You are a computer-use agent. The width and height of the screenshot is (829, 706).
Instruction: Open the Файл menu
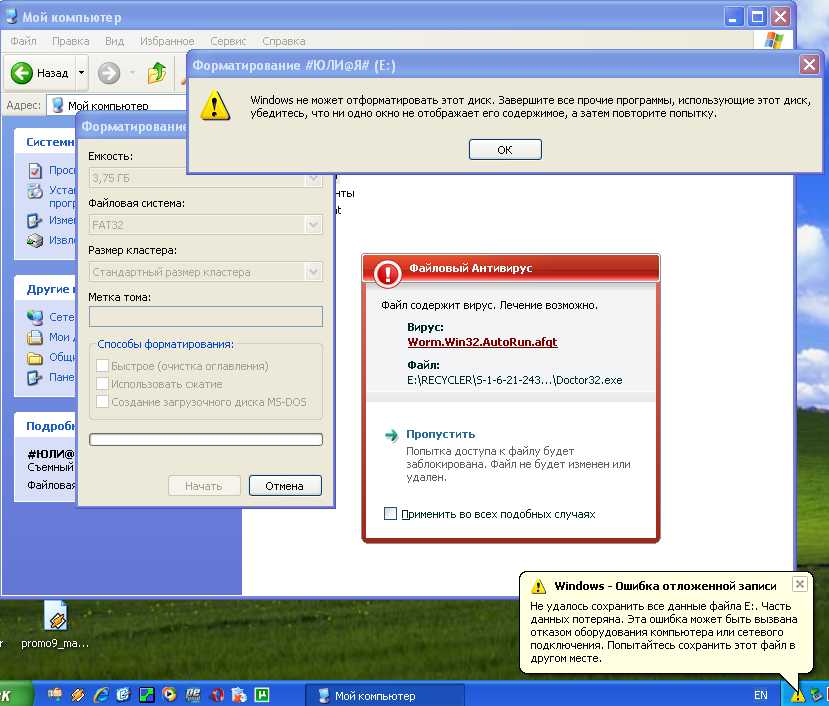coord(23,41)
